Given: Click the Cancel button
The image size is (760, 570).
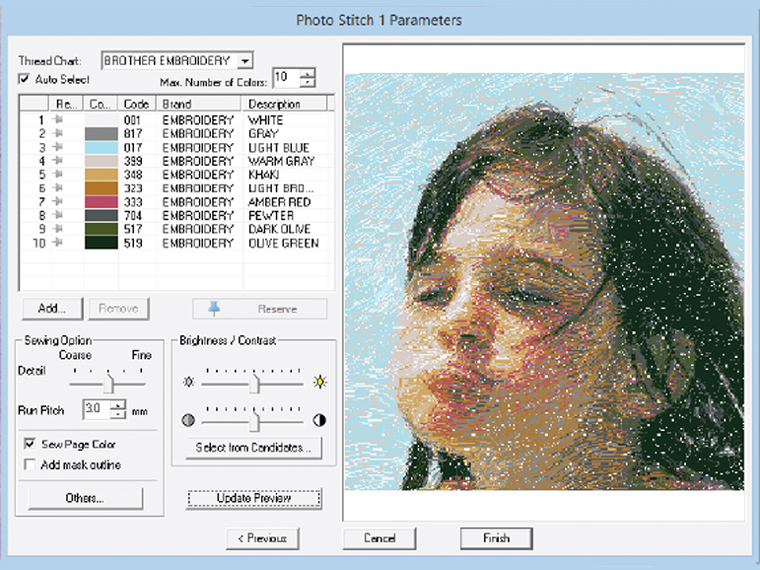Looking at the screenshot, I should click(380, 538).
